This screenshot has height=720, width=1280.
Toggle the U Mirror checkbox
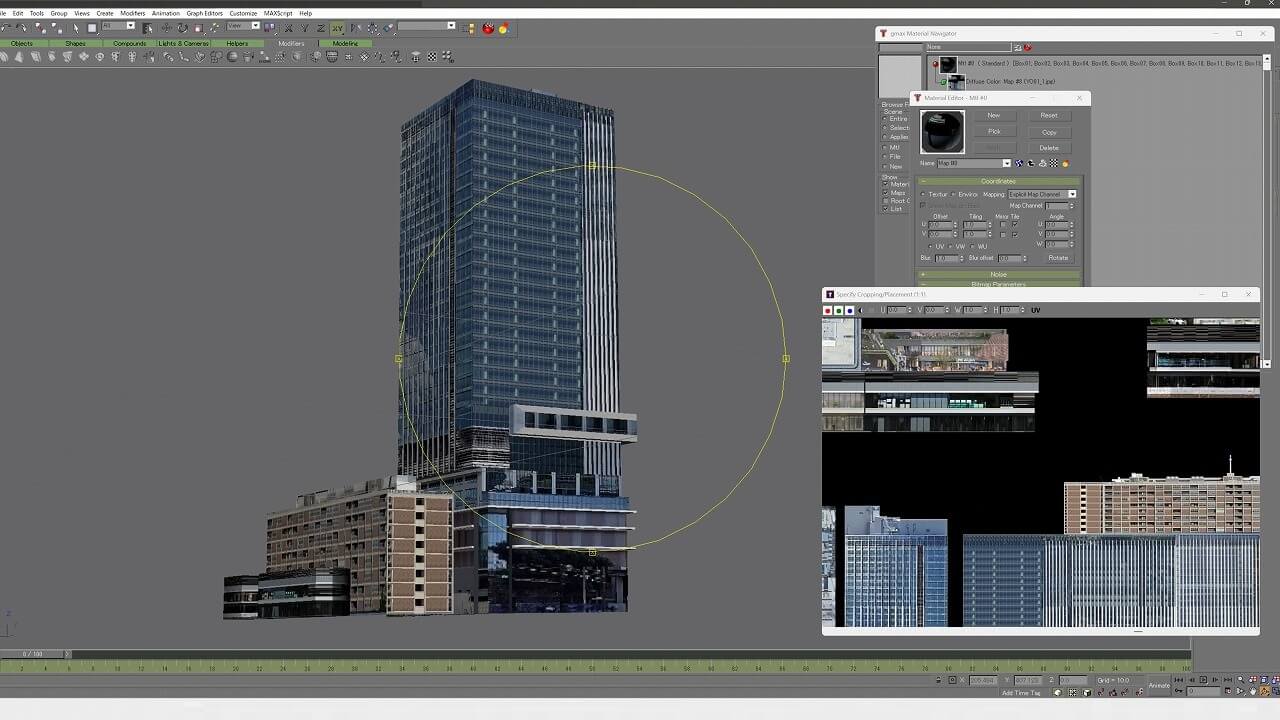pos(1003,225)
